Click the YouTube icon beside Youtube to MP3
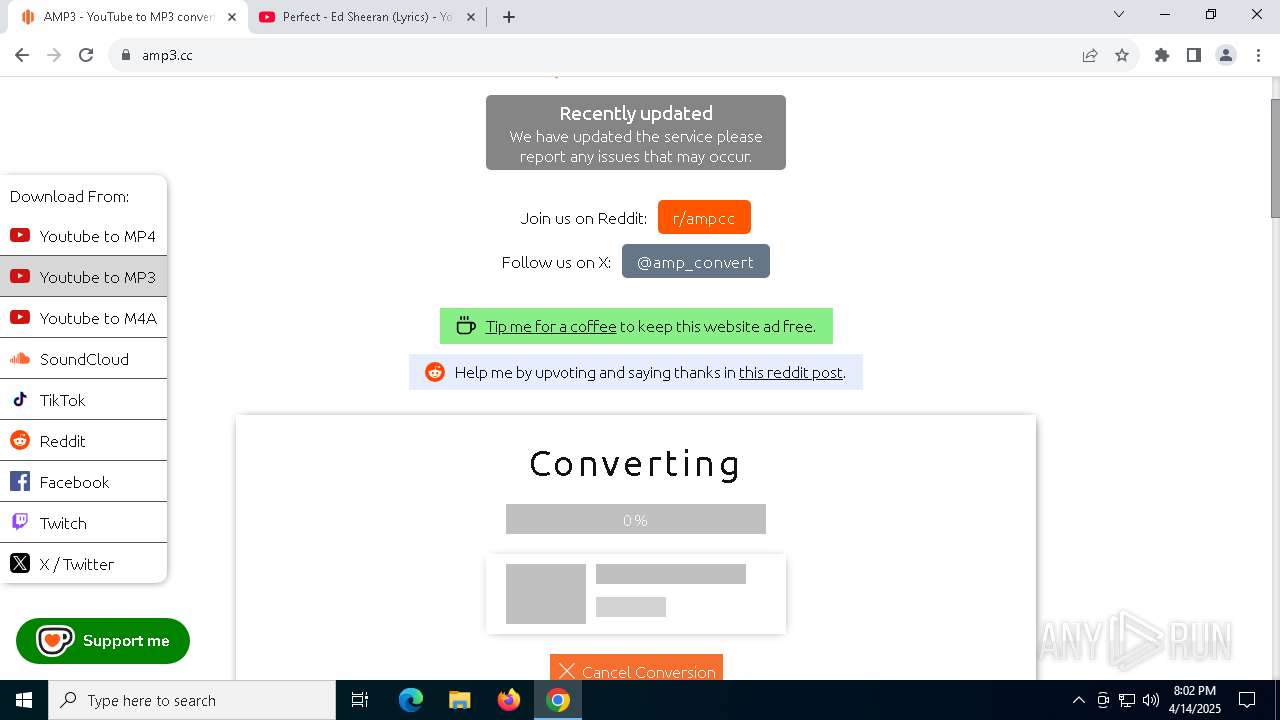 [20, 277]
